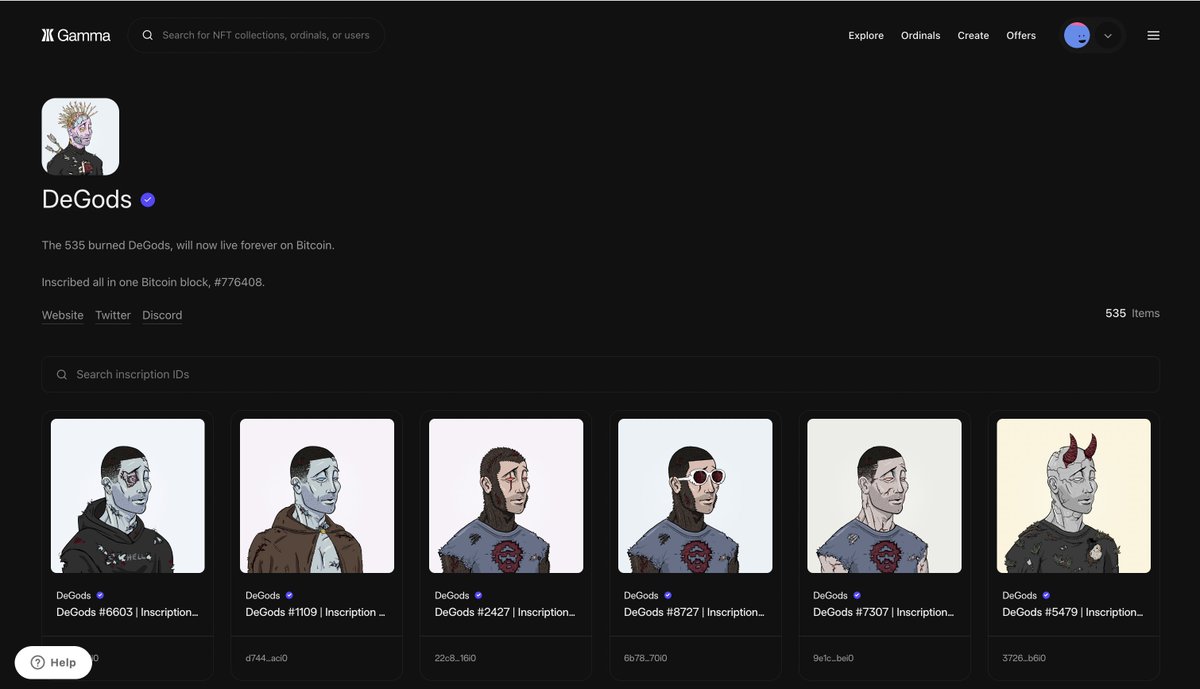The width and height of the screenshot is (1200, 689).
Task: Click collection name on DeGods #2427 card
Action: click(452, 595)
